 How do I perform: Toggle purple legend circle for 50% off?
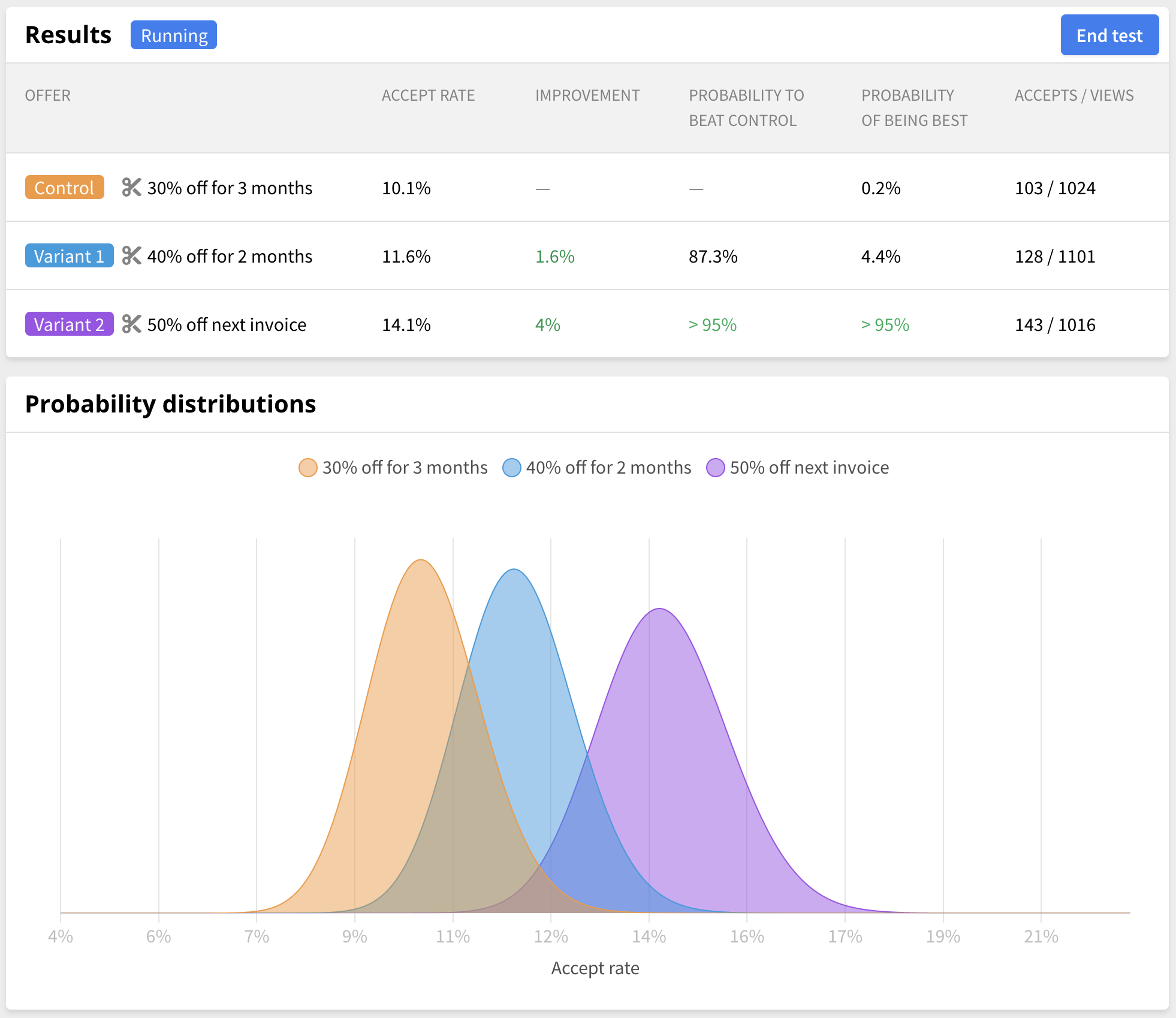pos(715,468)
